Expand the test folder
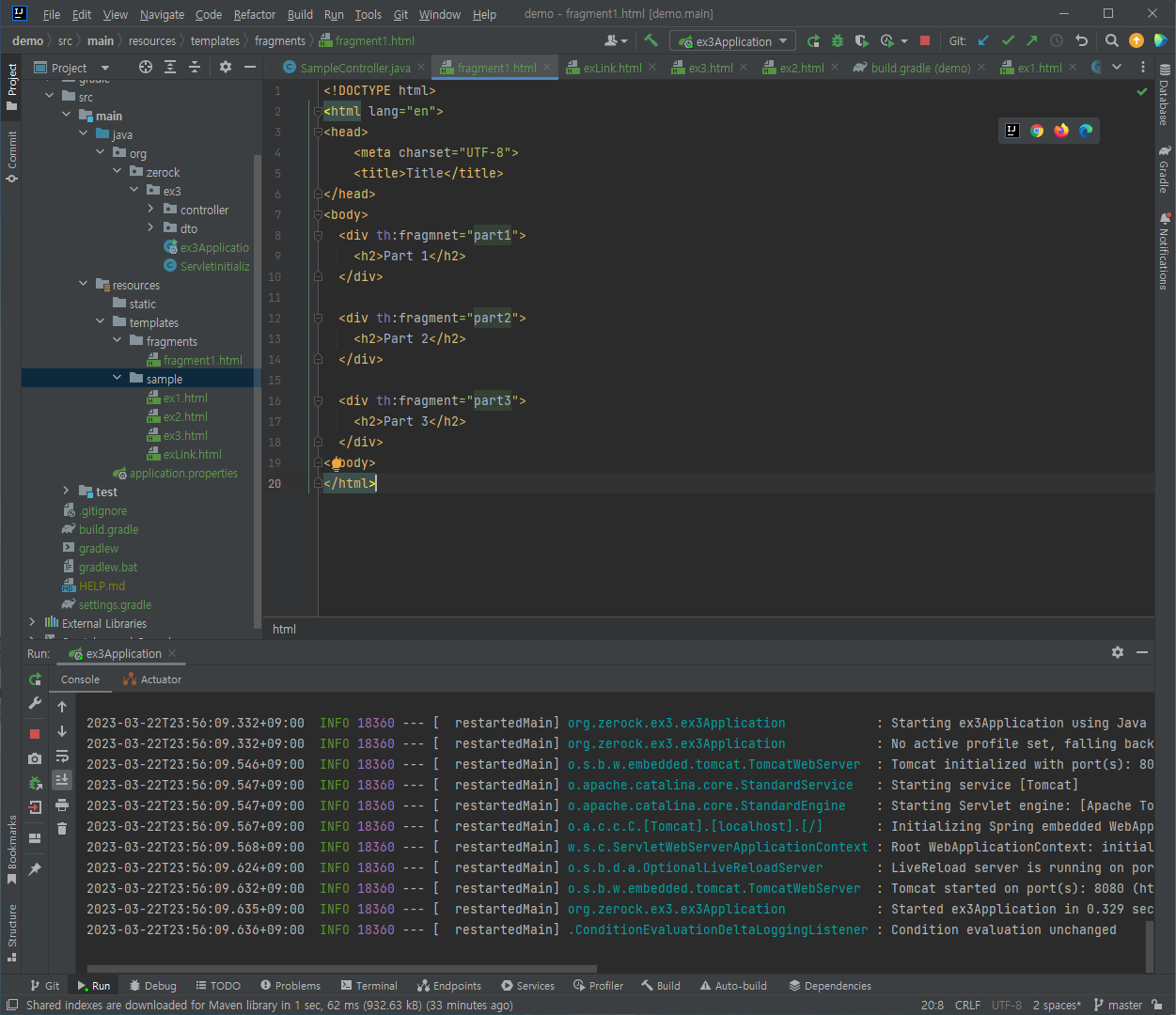Image resolution: width=1176 pixels, height=1015 pixels. click(66, 491)
